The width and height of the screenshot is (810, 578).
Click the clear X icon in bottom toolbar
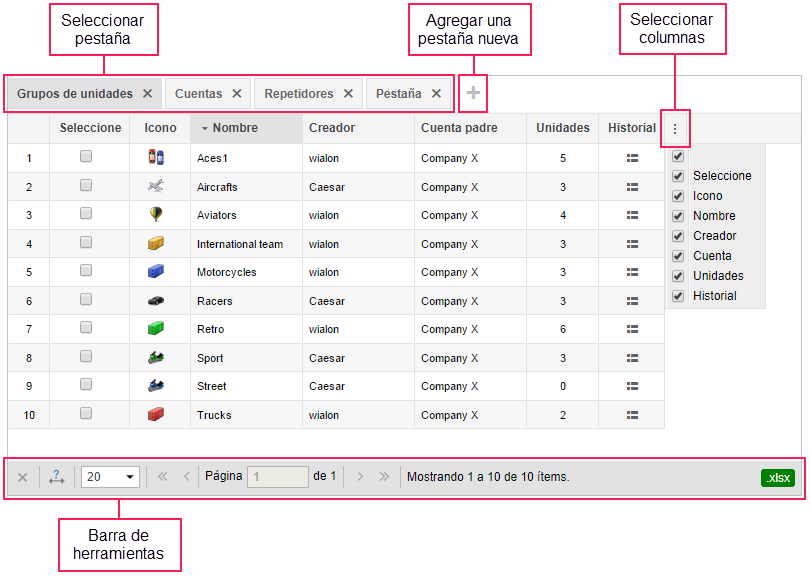tap(23, 477)
